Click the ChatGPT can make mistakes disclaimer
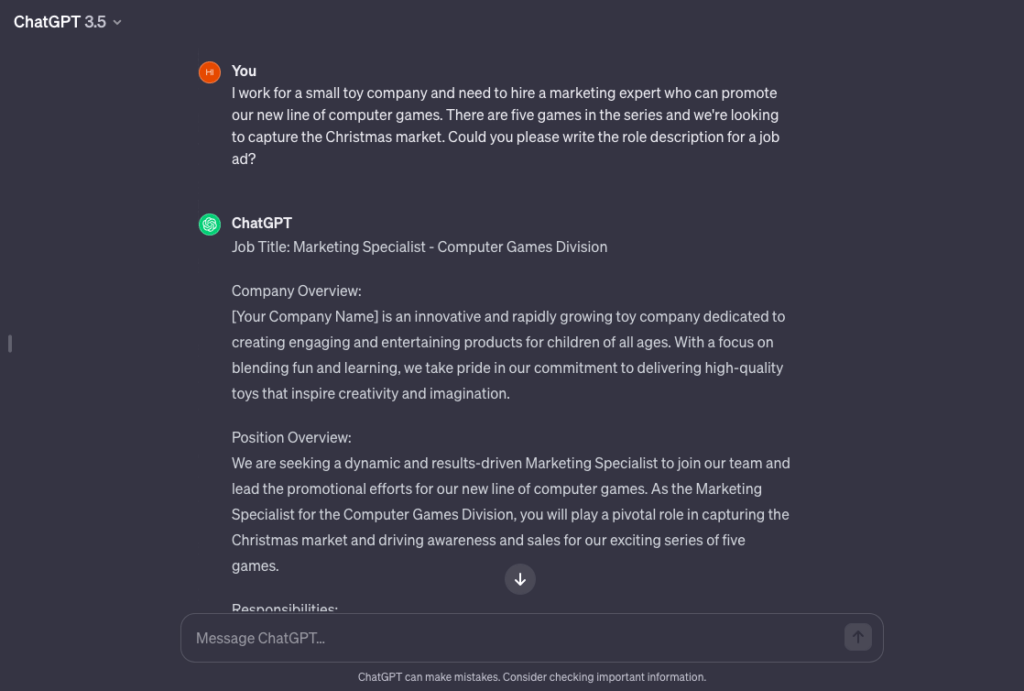The width and height of the screenshot is (1024, 691). click(532, 676)
